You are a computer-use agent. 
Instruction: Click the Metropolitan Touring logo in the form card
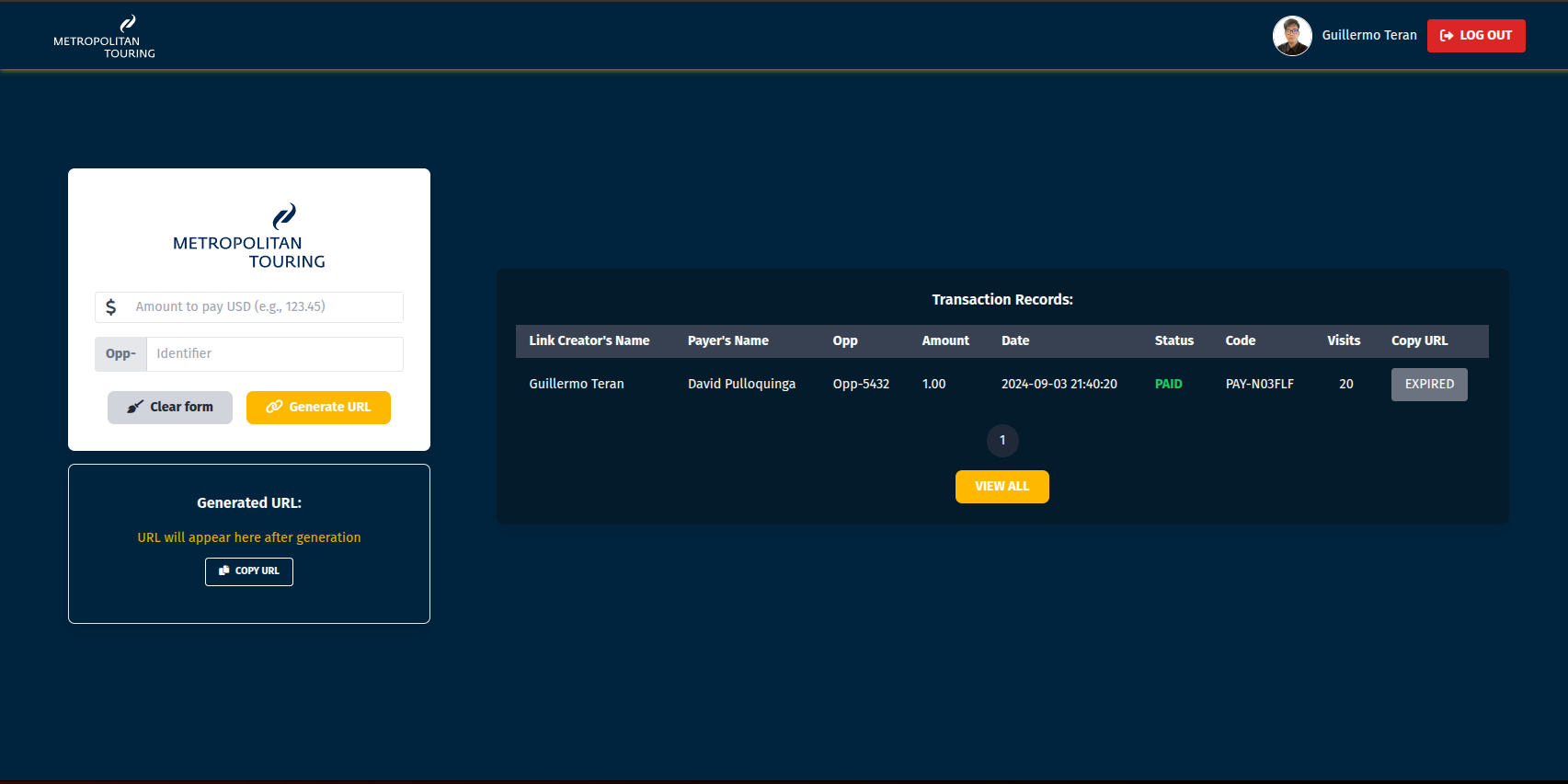(249, 236)
